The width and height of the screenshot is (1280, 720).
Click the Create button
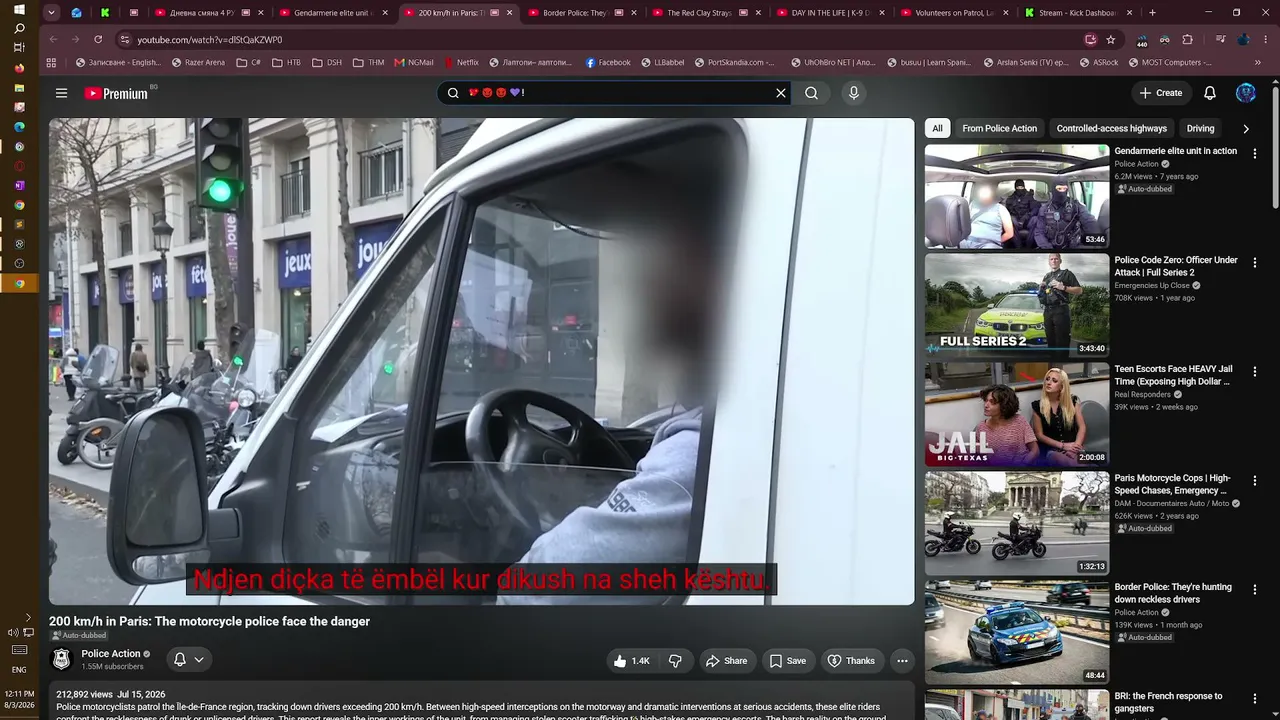point(1161,93)
